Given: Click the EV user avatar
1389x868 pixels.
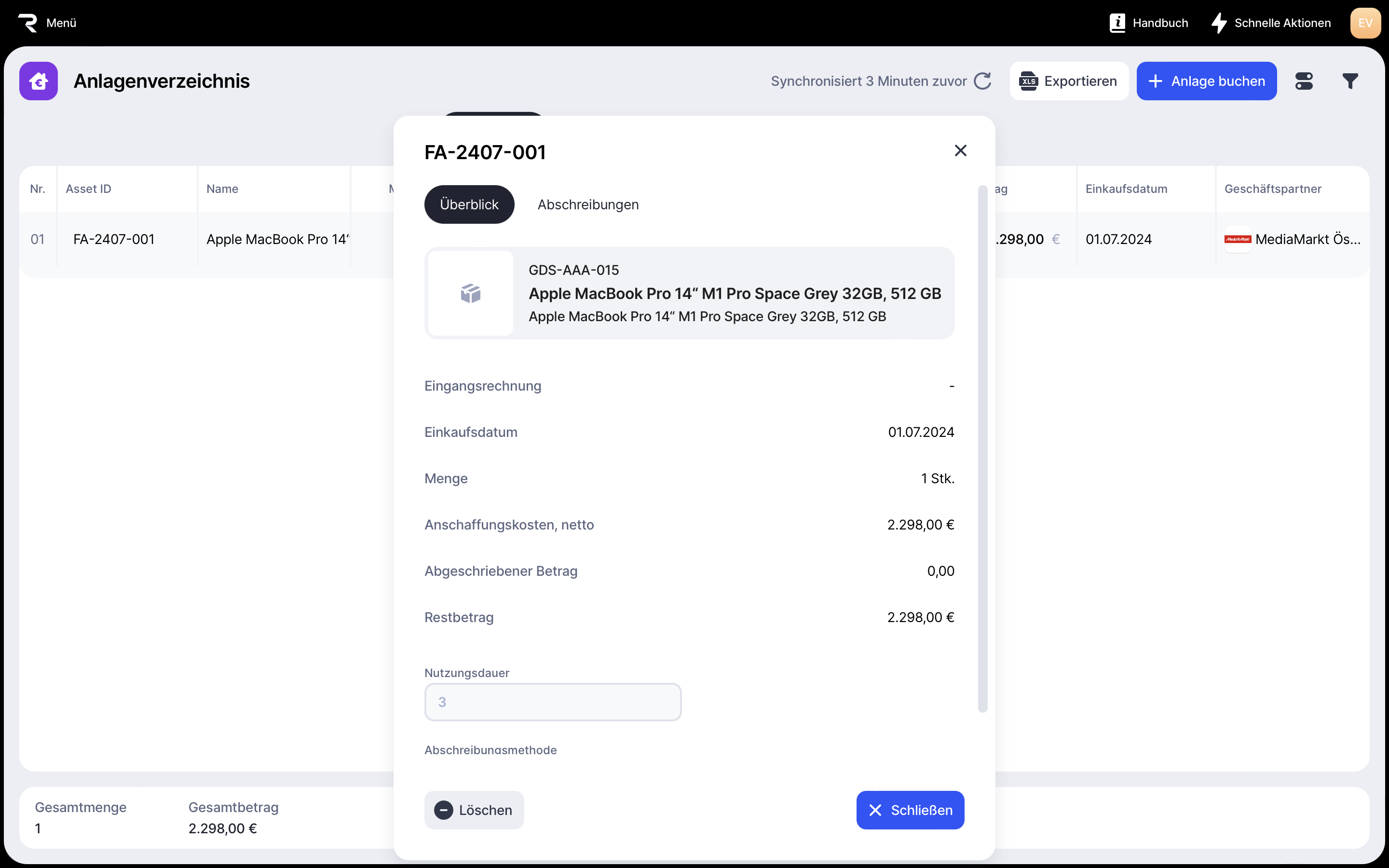Looking at the screenshot, I should 1365,23.
